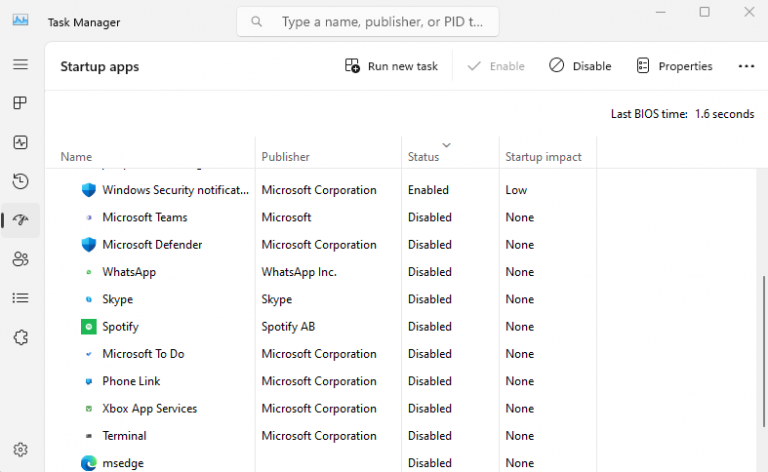This screenshot has width=768, height=472.
Task: Sort by the Name column header
Action: (76, 157)
